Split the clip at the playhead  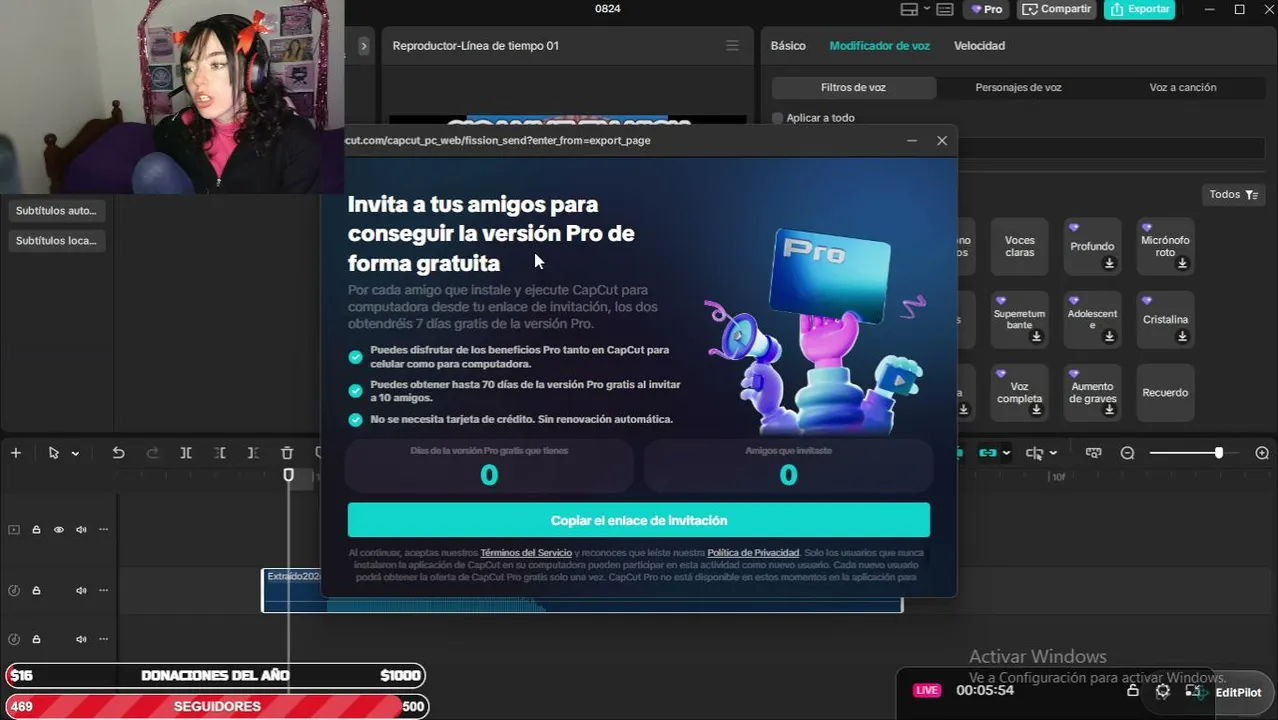click(x=186, y=453)
